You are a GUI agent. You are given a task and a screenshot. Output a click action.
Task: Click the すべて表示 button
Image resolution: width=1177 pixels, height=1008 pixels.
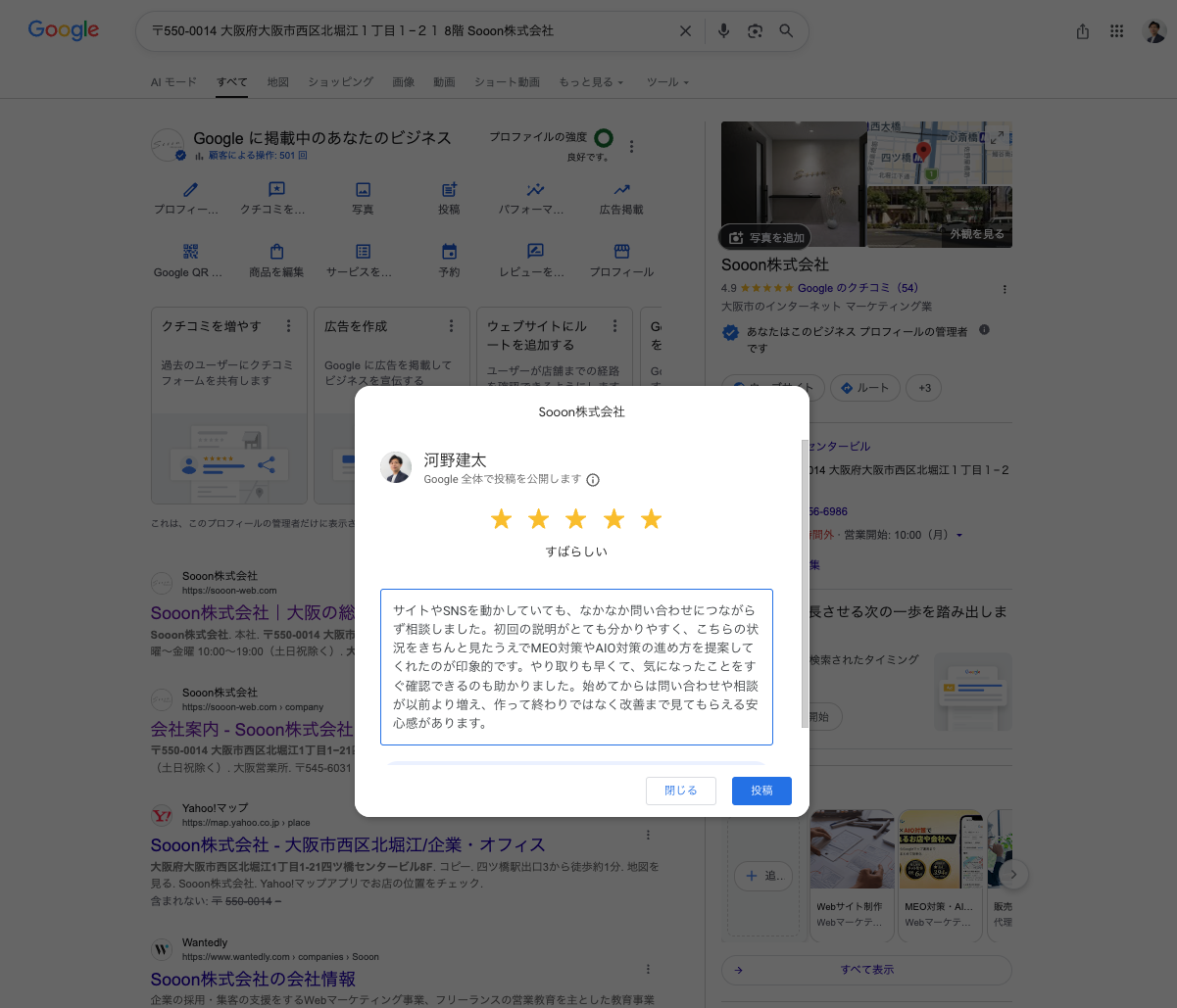pos(866,970)
